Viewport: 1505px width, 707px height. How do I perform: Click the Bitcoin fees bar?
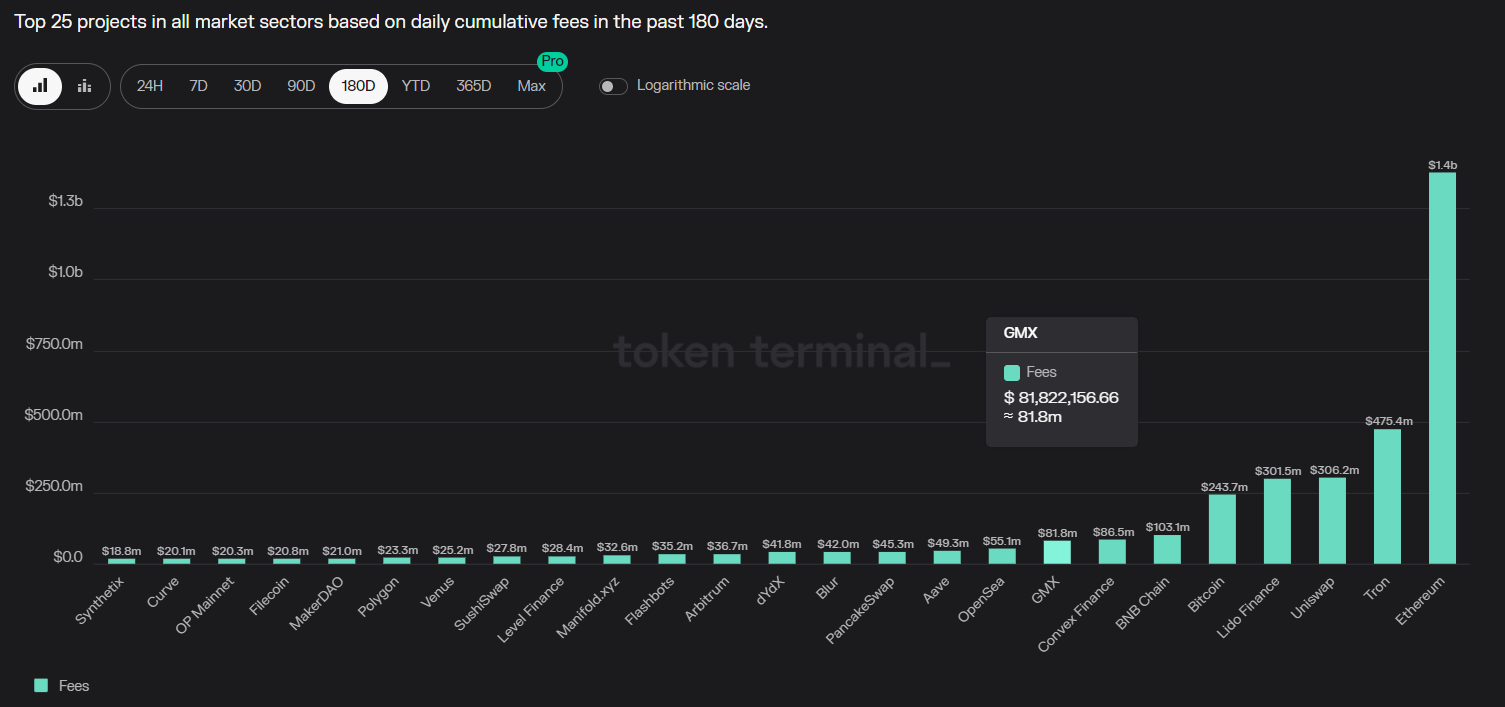1222,529
